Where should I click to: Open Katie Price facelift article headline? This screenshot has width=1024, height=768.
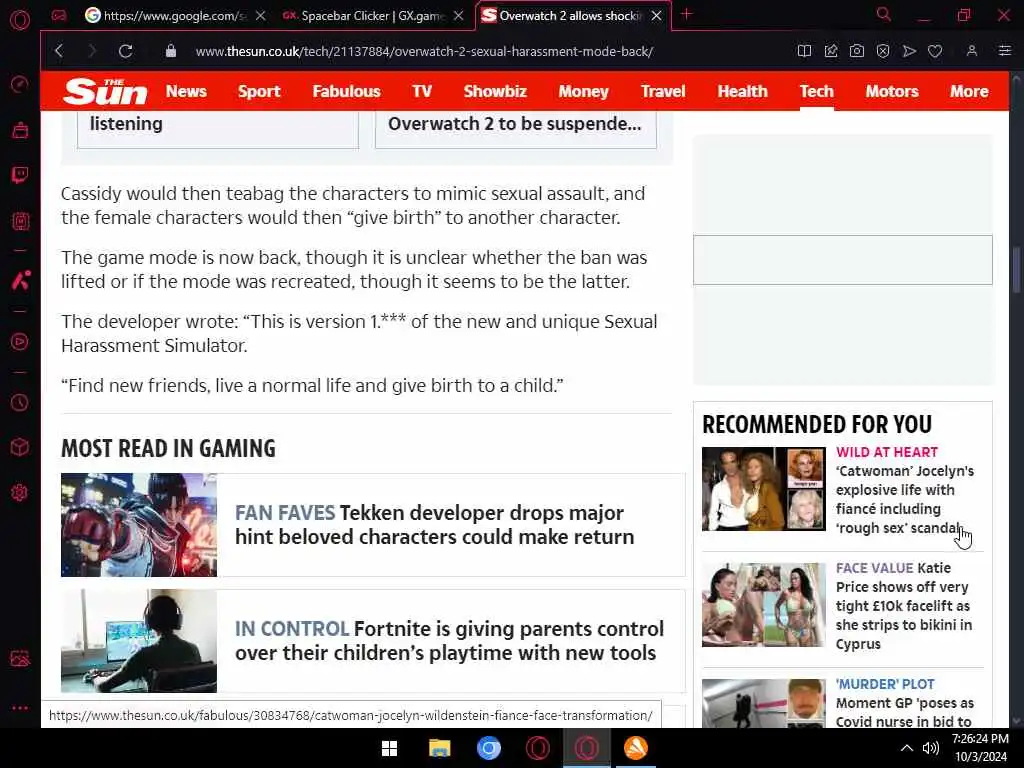click(904, 606)
